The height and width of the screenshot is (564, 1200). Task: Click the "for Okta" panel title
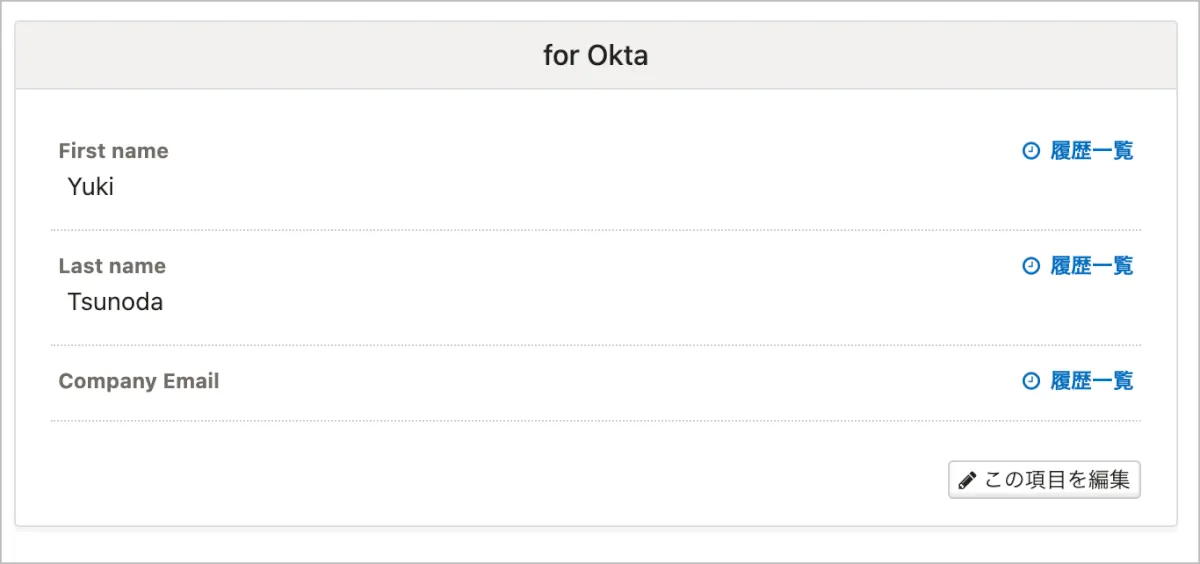[x=595, y=55]
